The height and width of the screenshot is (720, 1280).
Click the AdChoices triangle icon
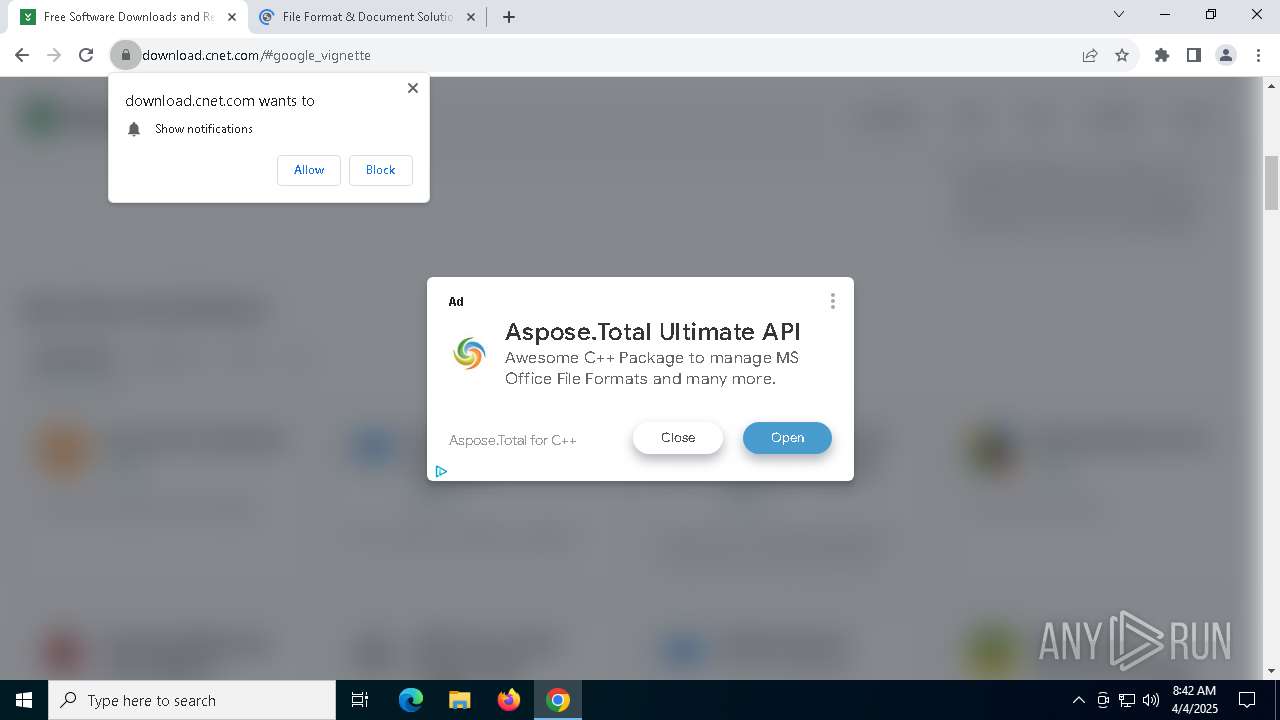pyautogui.click(x=441, y=471)
